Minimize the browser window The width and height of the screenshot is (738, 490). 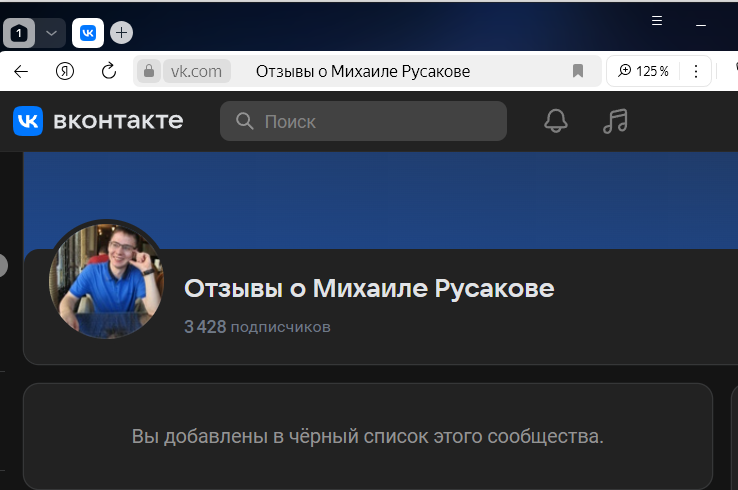coord(701,25)
